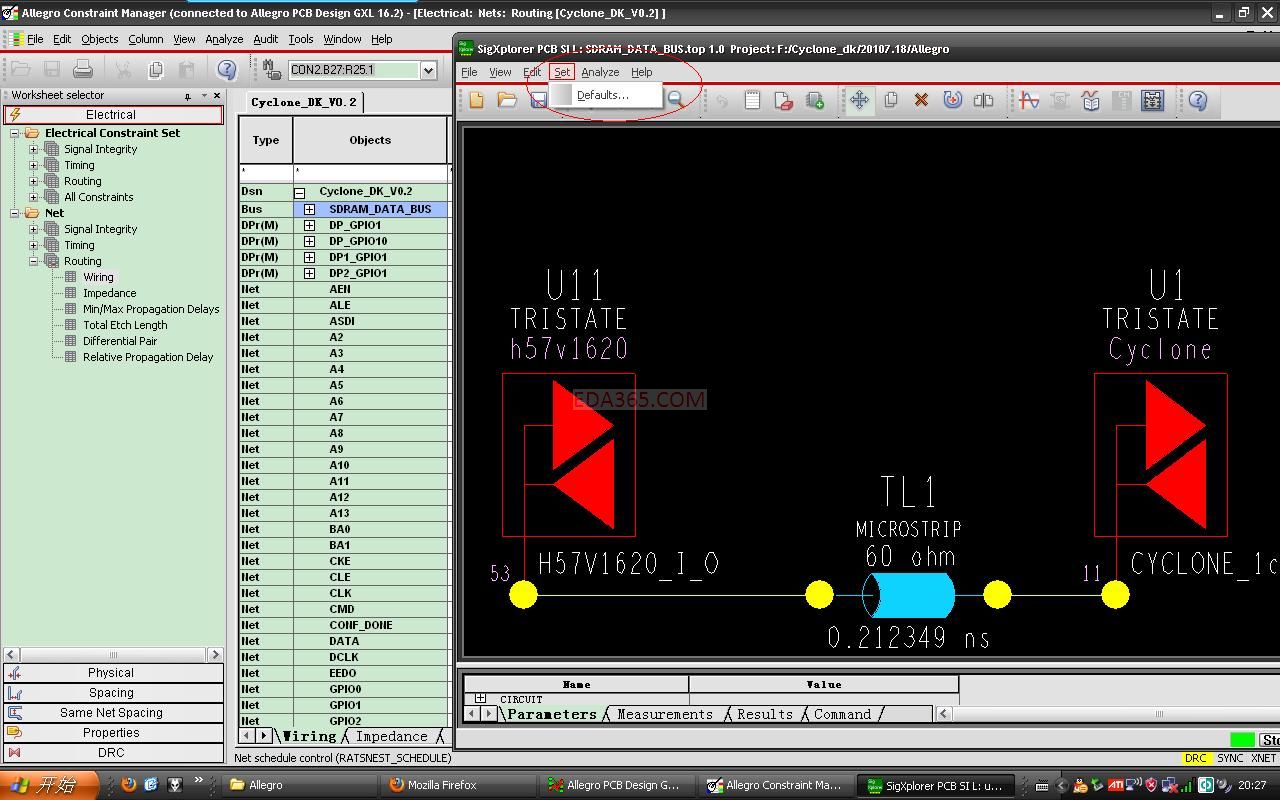This screenshot has height=800, width=1280.
Task: Switch to Allegro PCB Design taskbar item
Action: coord(616,785)
